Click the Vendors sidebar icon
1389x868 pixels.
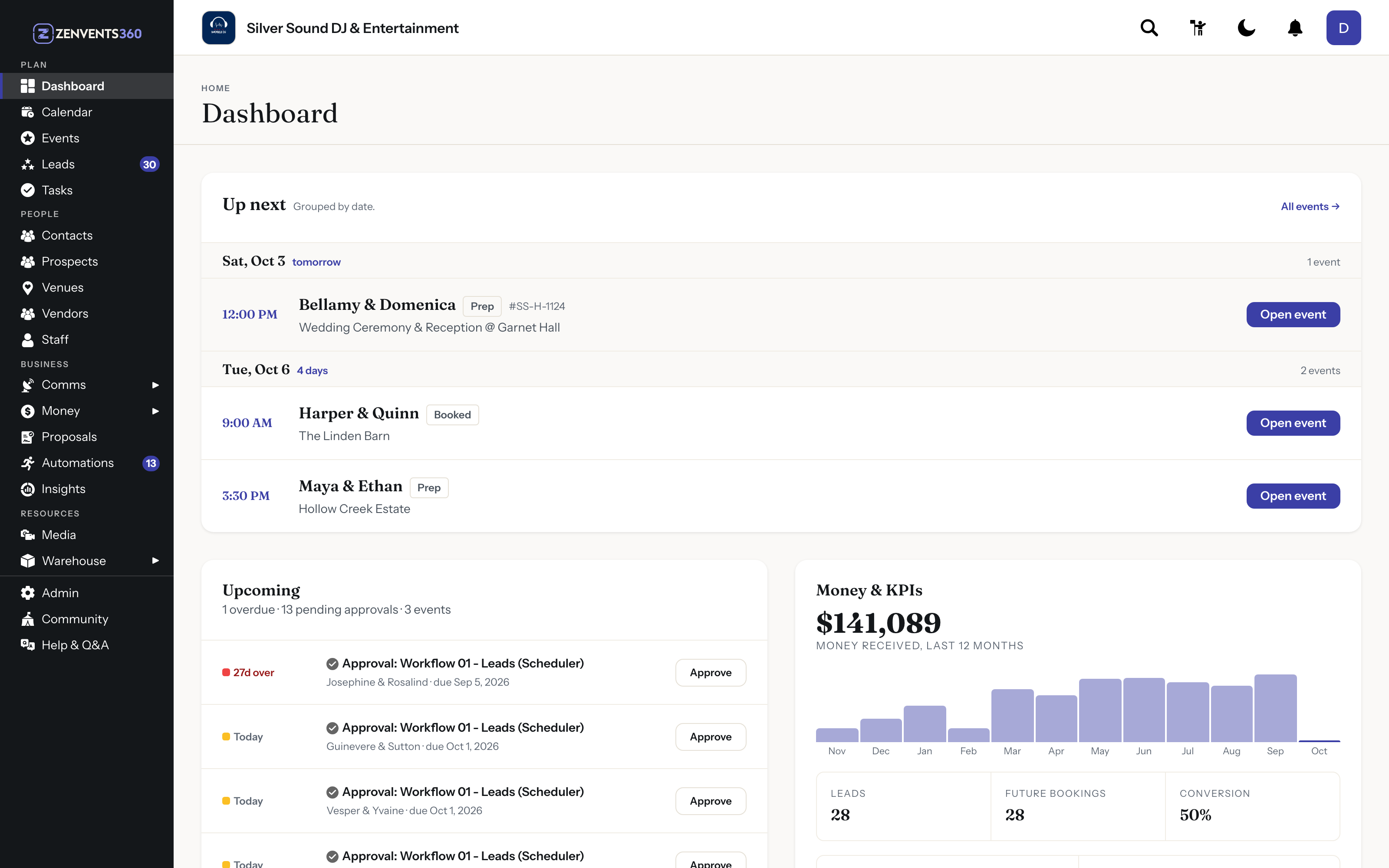[x=27, y=313]
